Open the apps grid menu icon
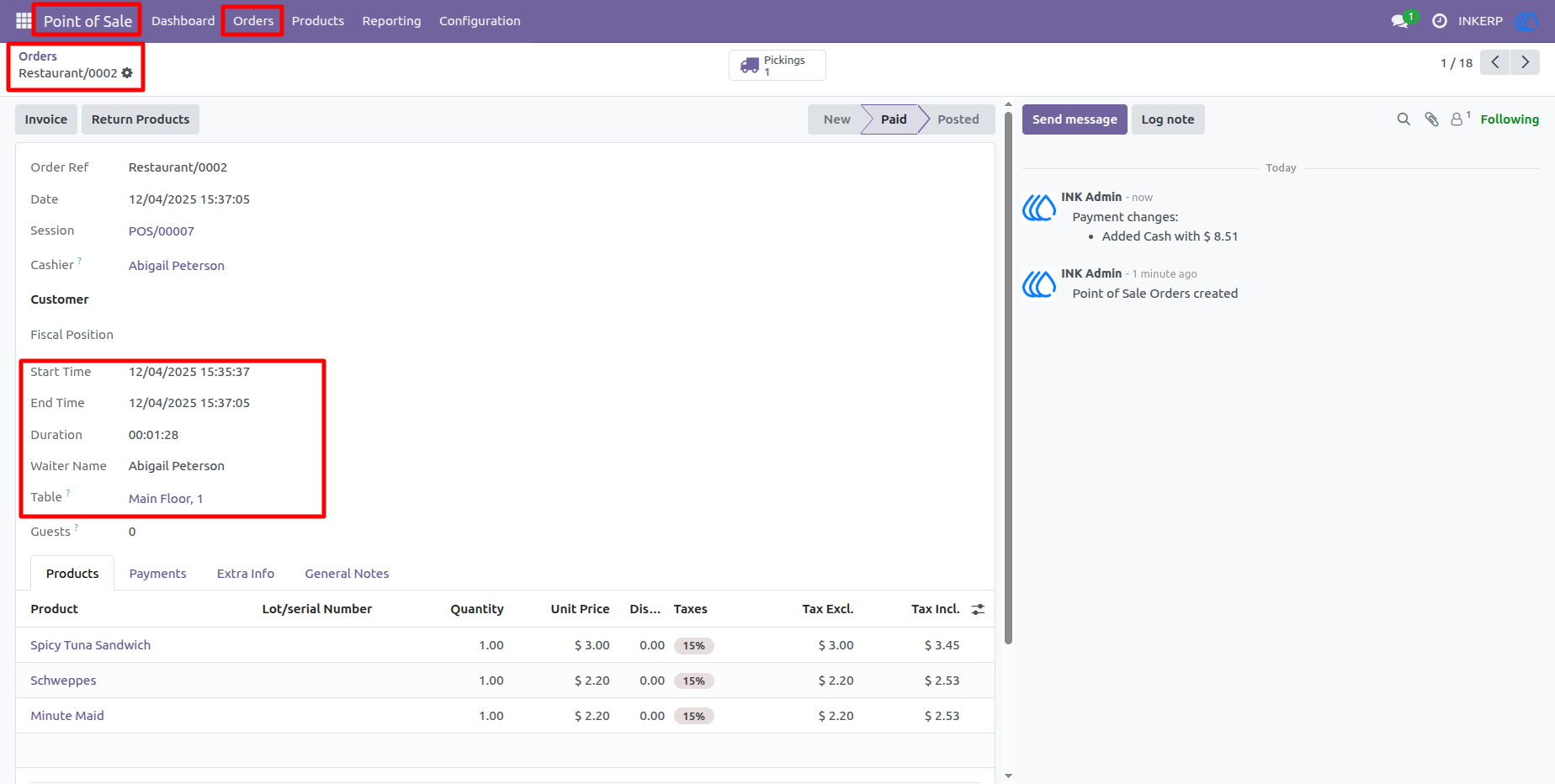The height and width of the screenshot is (784, 1555). point(24,21)
